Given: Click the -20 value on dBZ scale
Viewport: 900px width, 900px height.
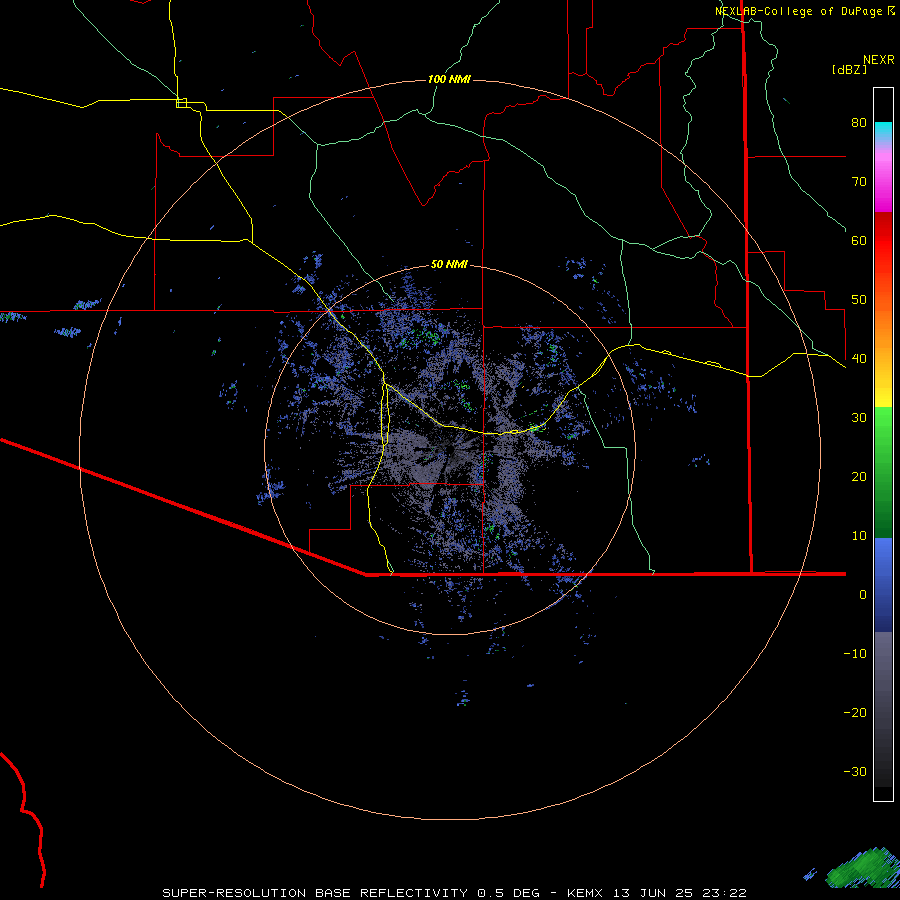Looking at the screenshot, I should 855,713.
